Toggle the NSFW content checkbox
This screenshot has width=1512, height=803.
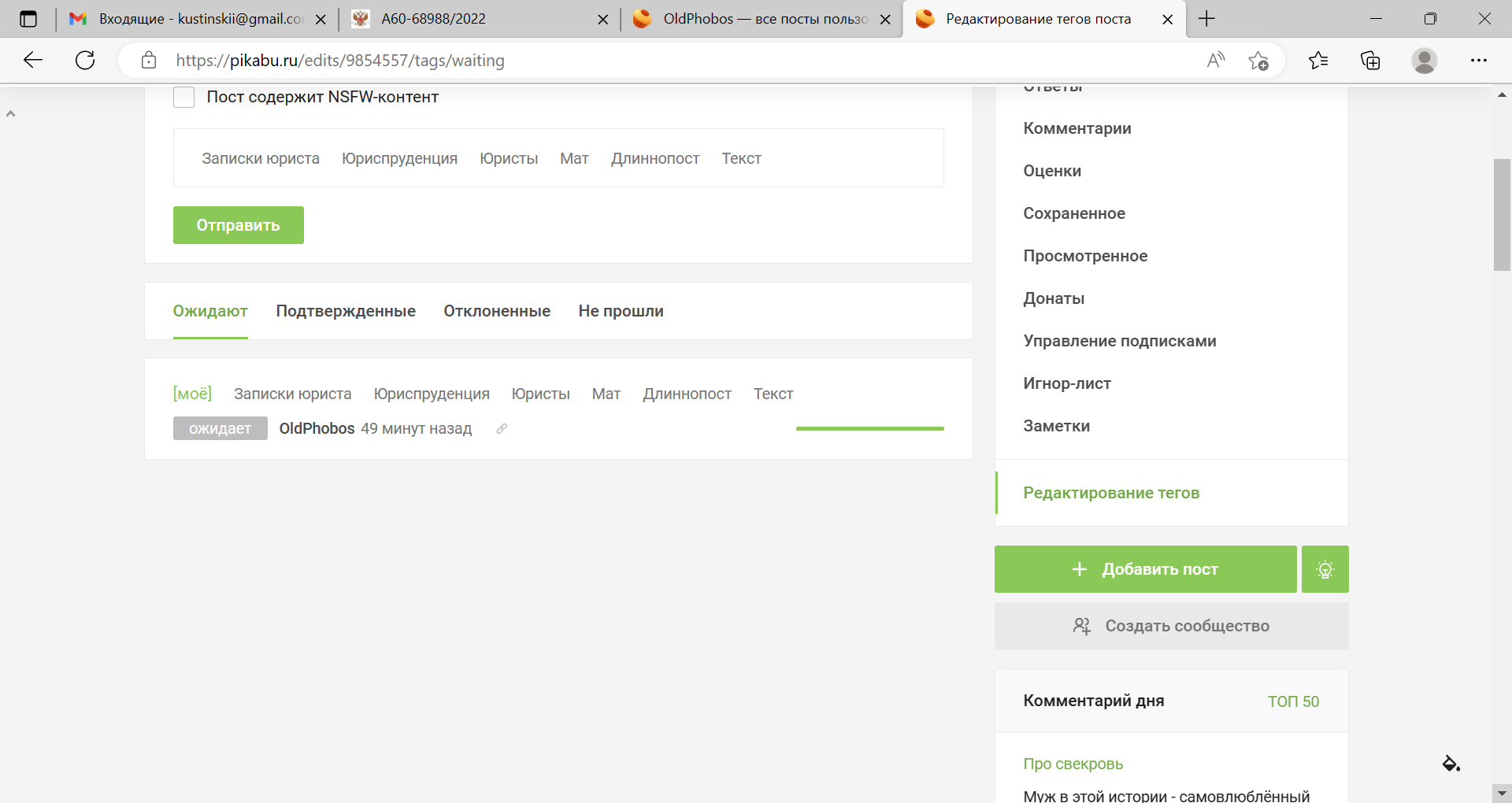pyautogui.click(x=183, y=97)
